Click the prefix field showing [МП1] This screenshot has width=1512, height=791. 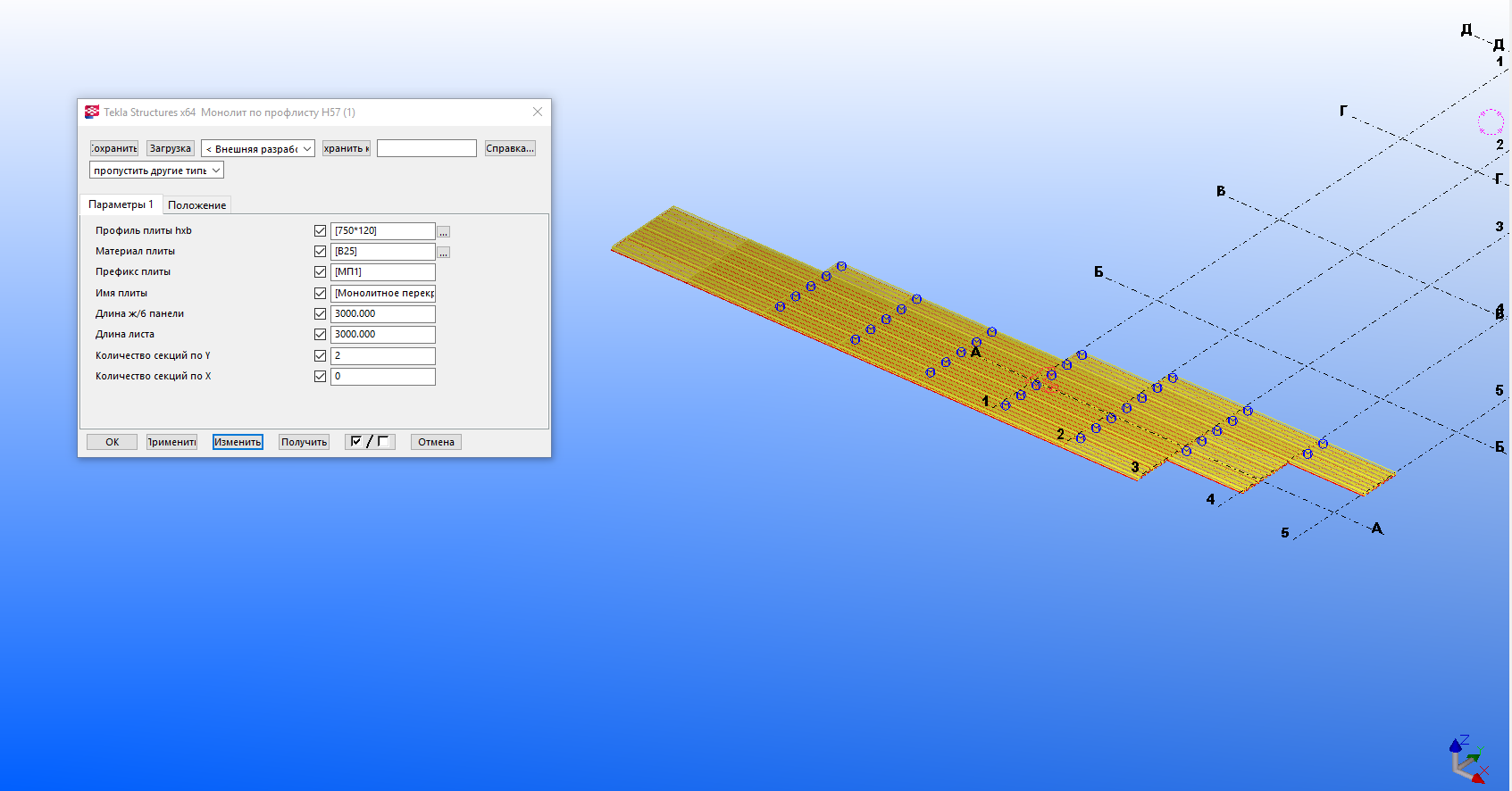click(x=383, y=272)
